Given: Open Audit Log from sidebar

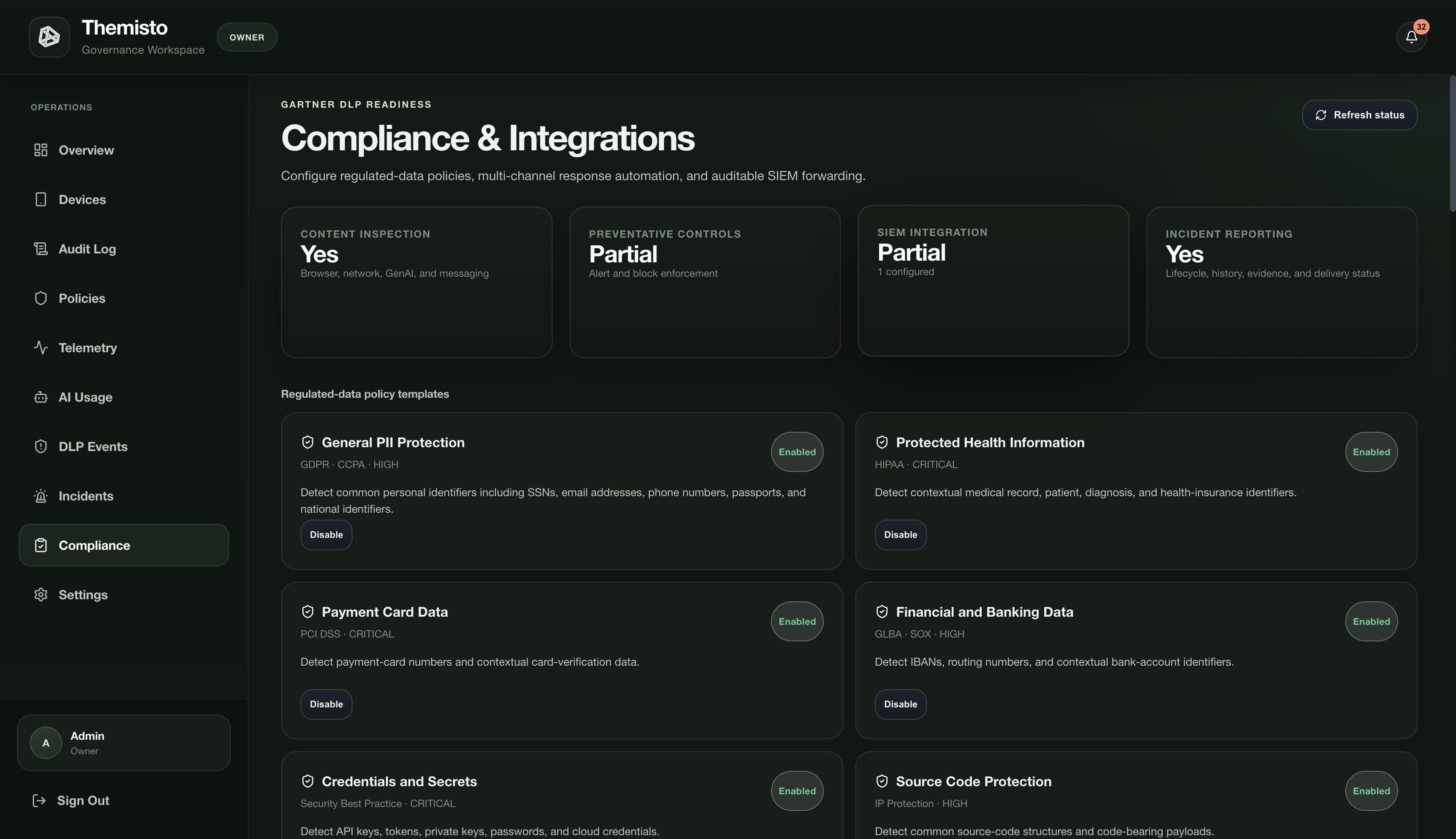Looking at the screenshot, I should tap(124, 249).
